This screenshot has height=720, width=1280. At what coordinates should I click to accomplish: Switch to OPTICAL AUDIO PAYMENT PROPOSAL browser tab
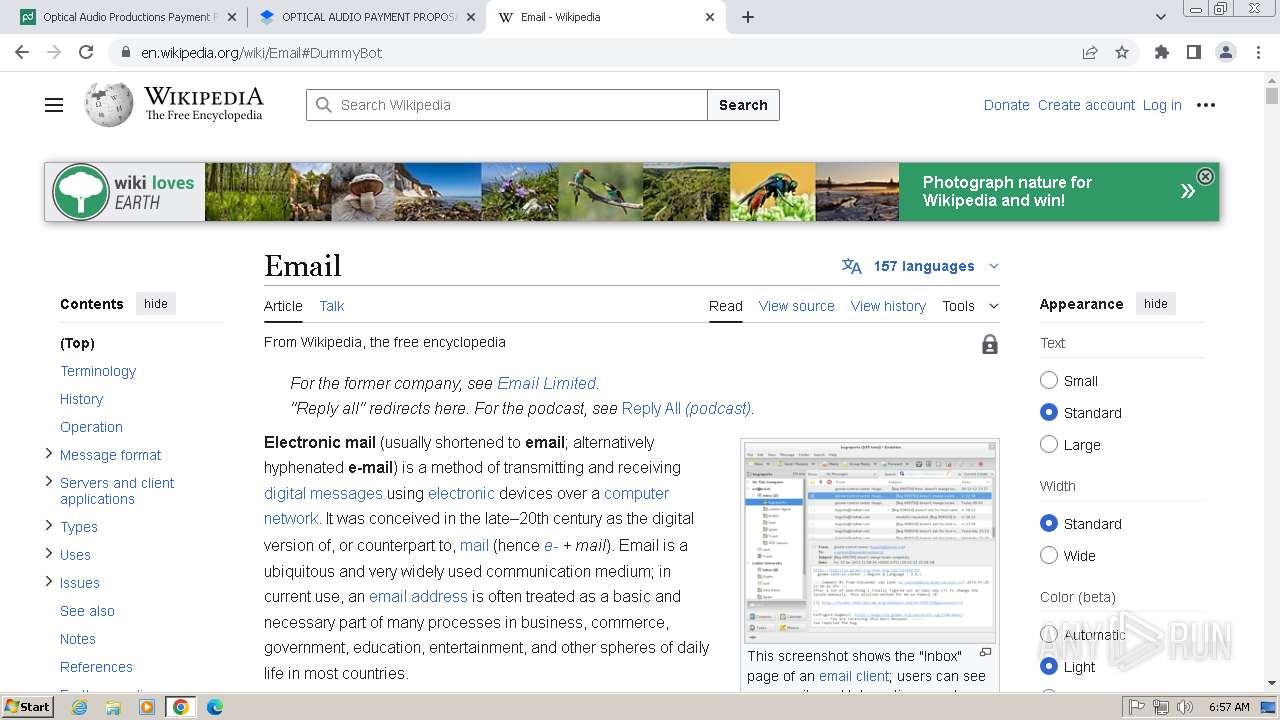(367, 17)
